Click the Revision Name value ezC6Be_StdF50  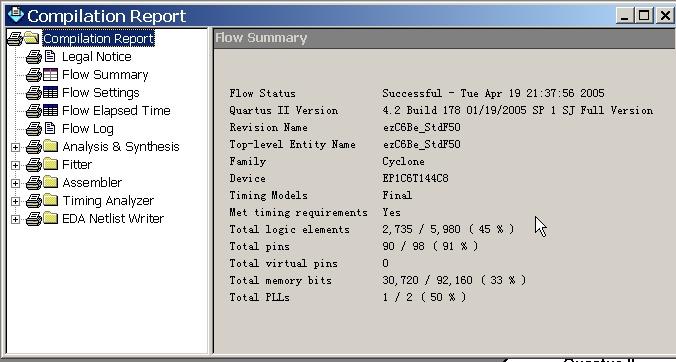pyautogui.click(x=421, y=128)
